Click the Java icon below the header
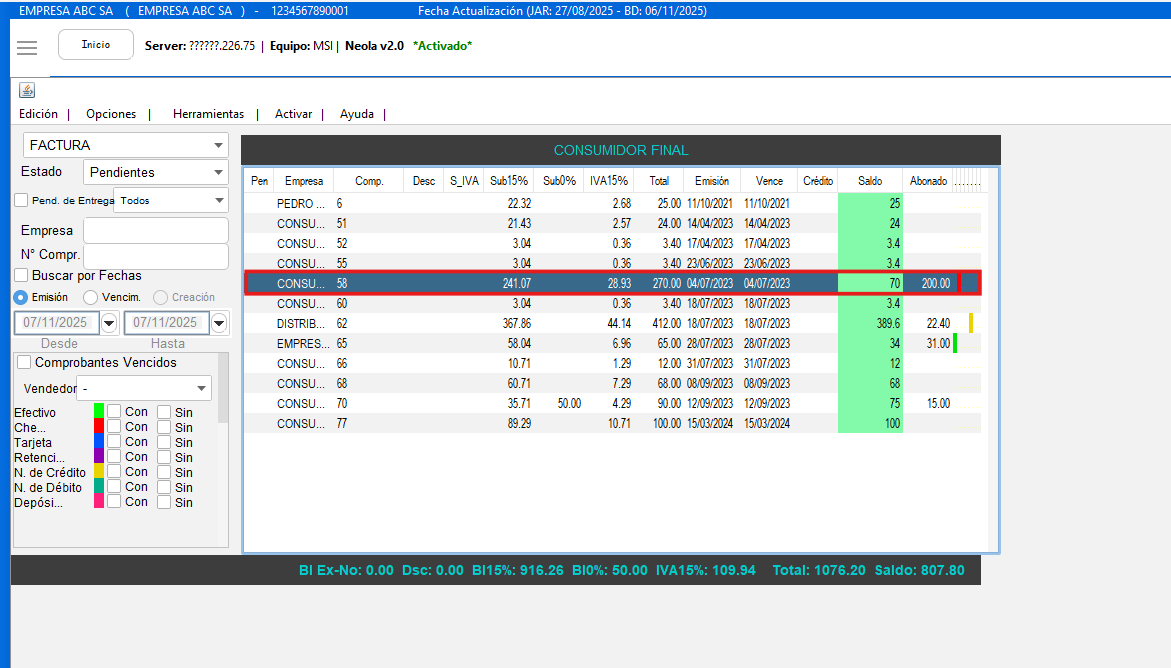 click(x=27, y=90)
